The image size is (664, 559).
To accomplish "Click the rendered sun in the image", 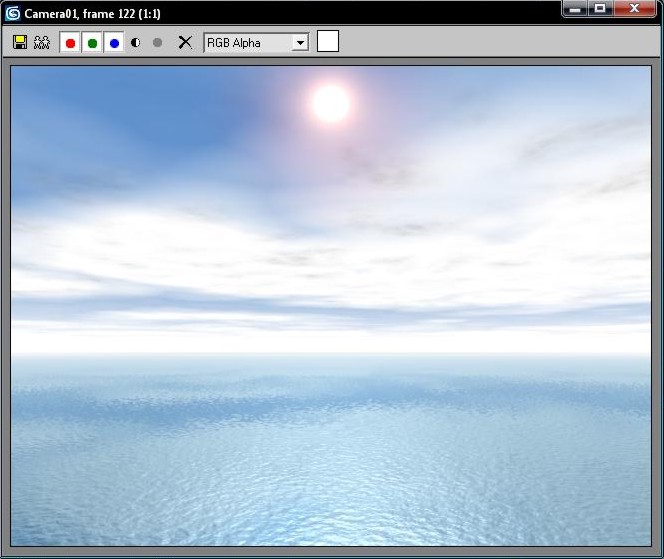I will (331, 104).
